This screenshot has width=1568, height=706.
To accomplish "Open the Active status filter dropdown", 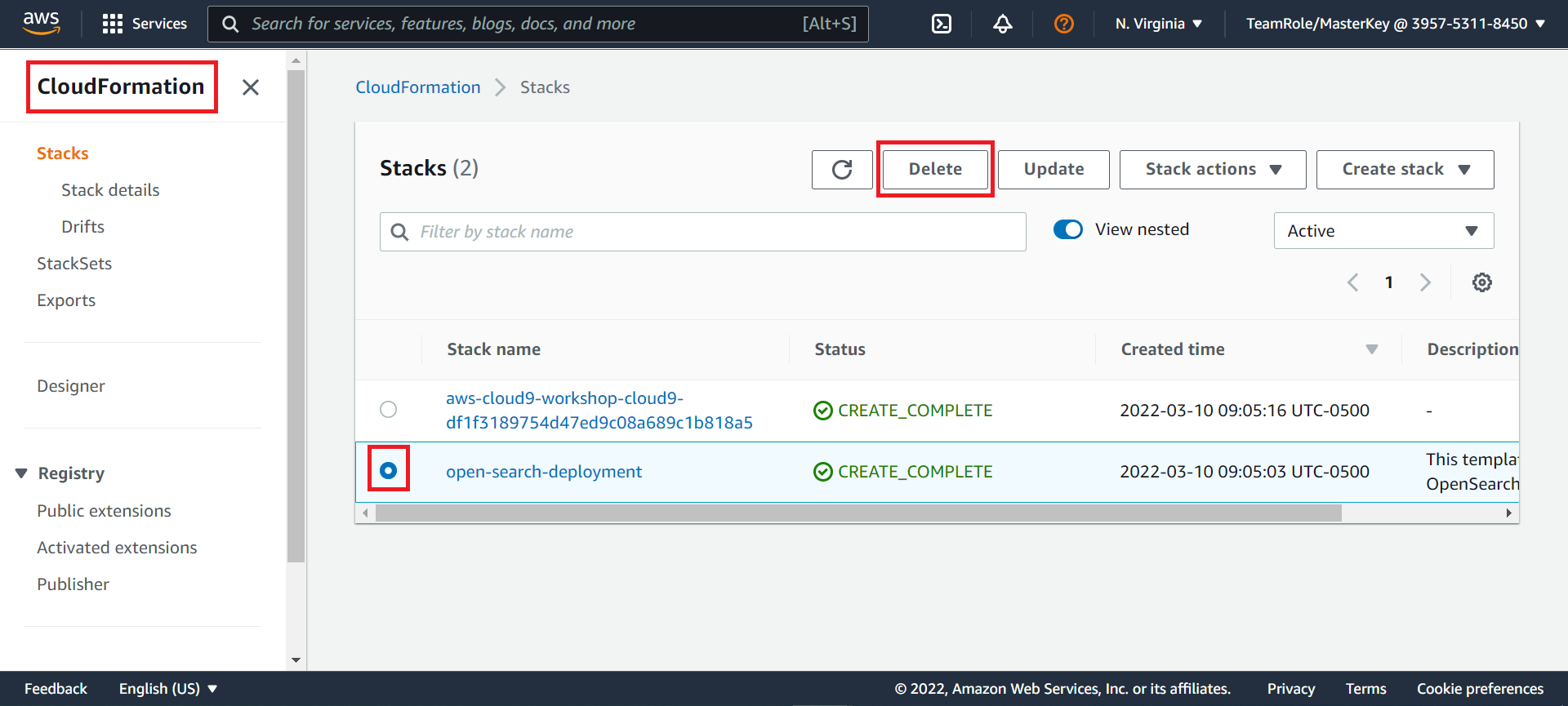I will click(1383, 231).
